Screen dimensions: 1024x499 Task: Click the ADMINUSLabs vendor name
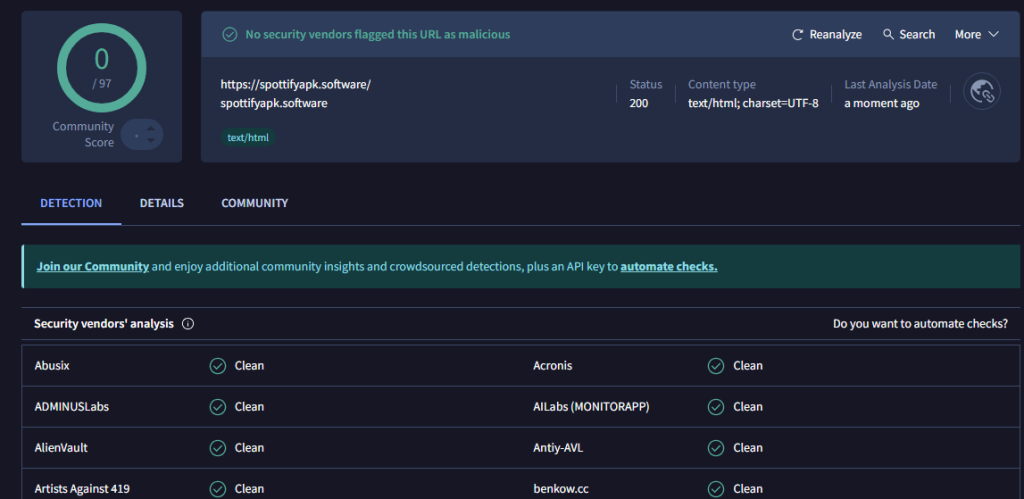[x=72, y=407]
